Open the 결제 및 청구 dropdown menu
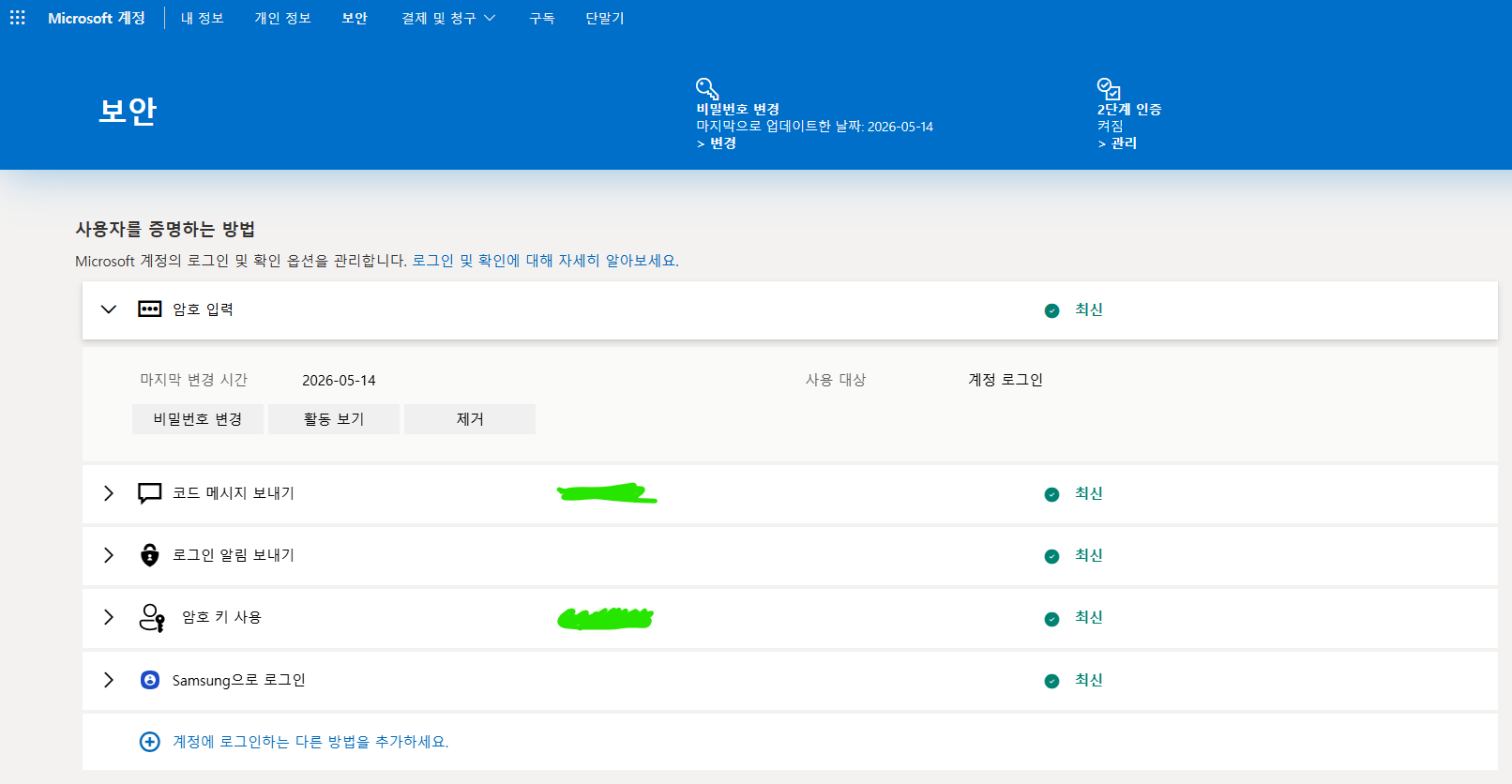This screenshot has width=1512, height=784. pos(448,18)
